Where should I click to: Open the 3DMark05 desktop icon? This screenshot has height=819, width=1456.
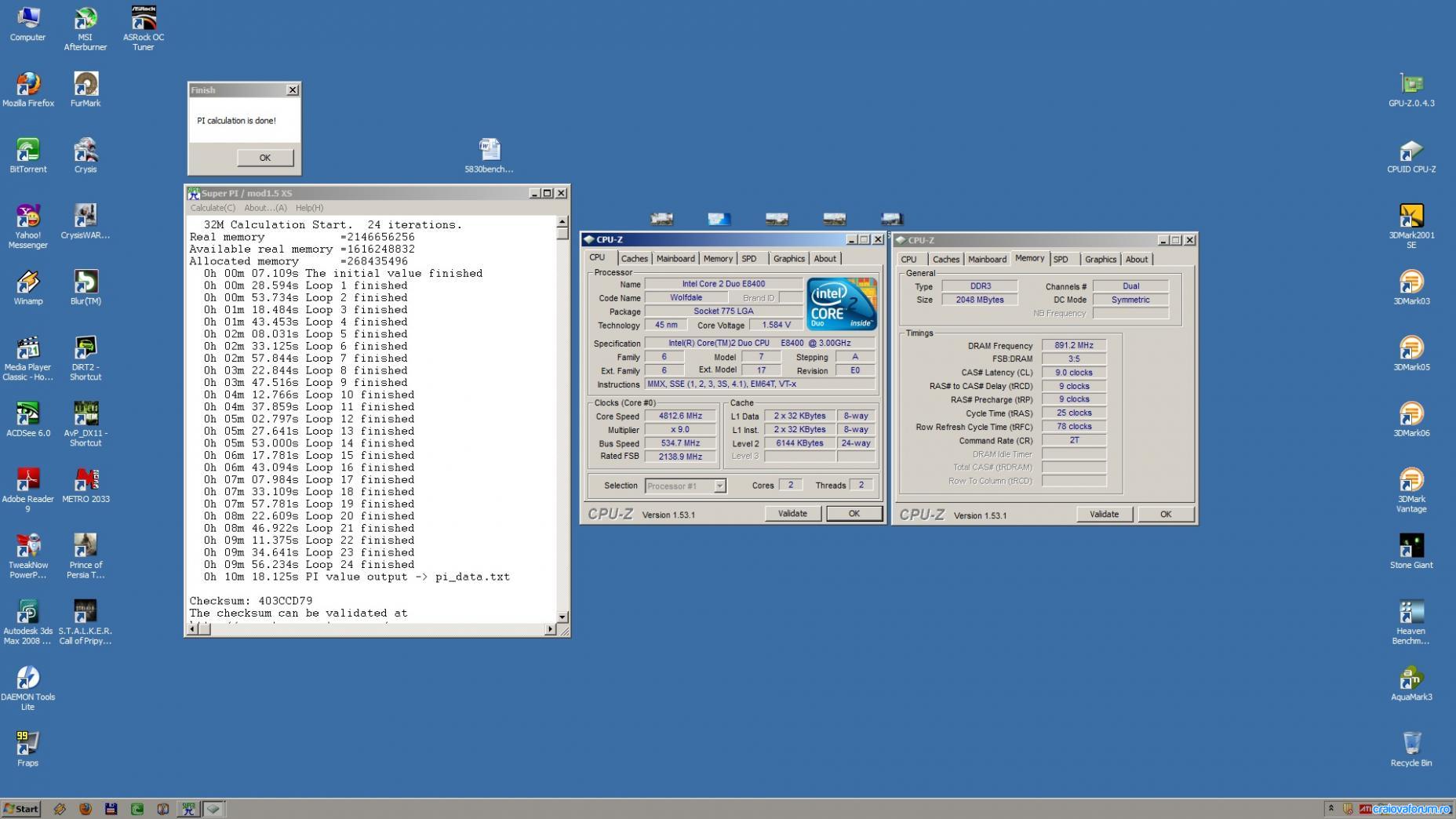pyautogui.click(x=1411, y=353)
